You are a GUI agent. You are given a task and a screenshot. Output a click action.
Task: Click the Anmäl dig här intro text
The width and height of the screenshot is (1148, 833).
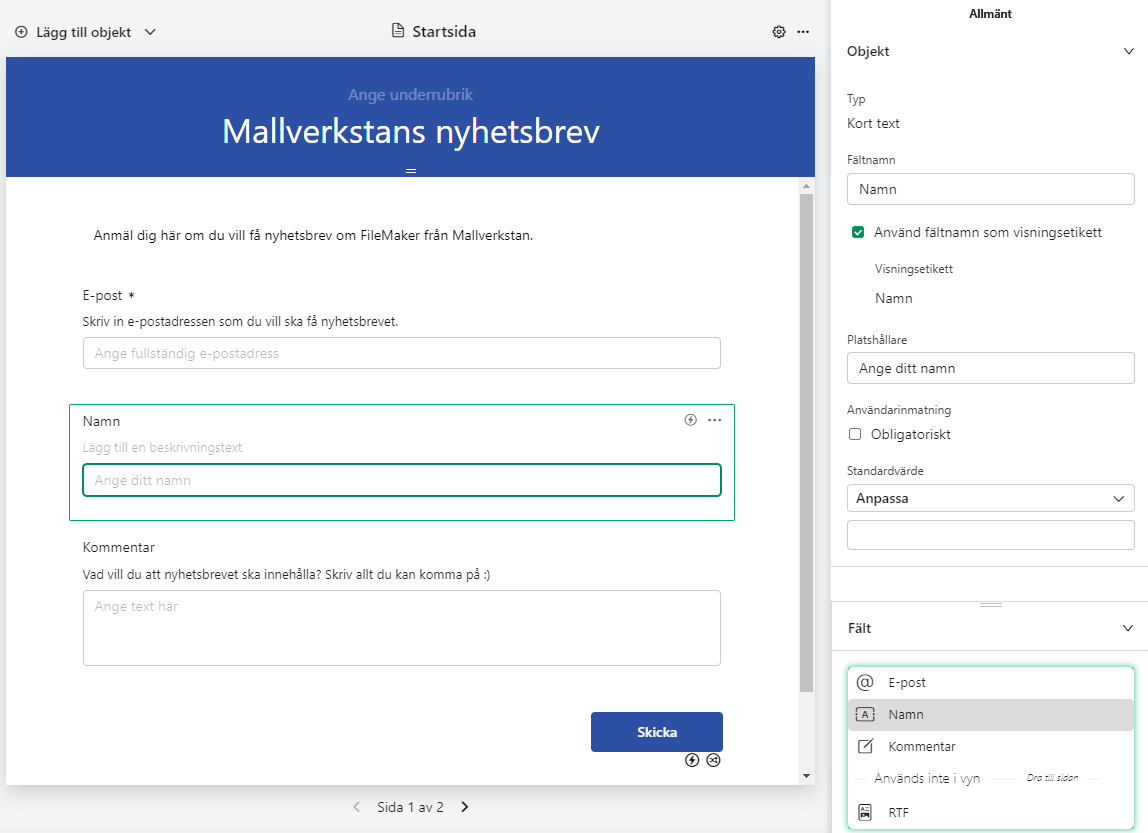pyautogui.click(x=313, y=235)
